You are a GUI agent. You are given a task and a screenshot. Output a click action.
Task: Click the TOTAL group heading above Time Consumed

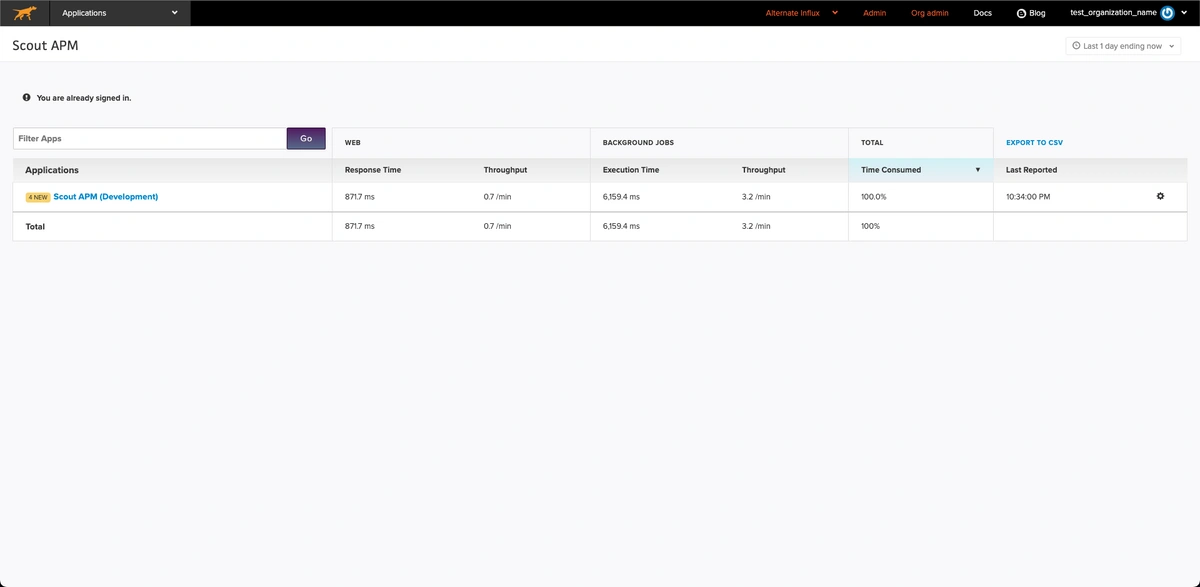872,143
